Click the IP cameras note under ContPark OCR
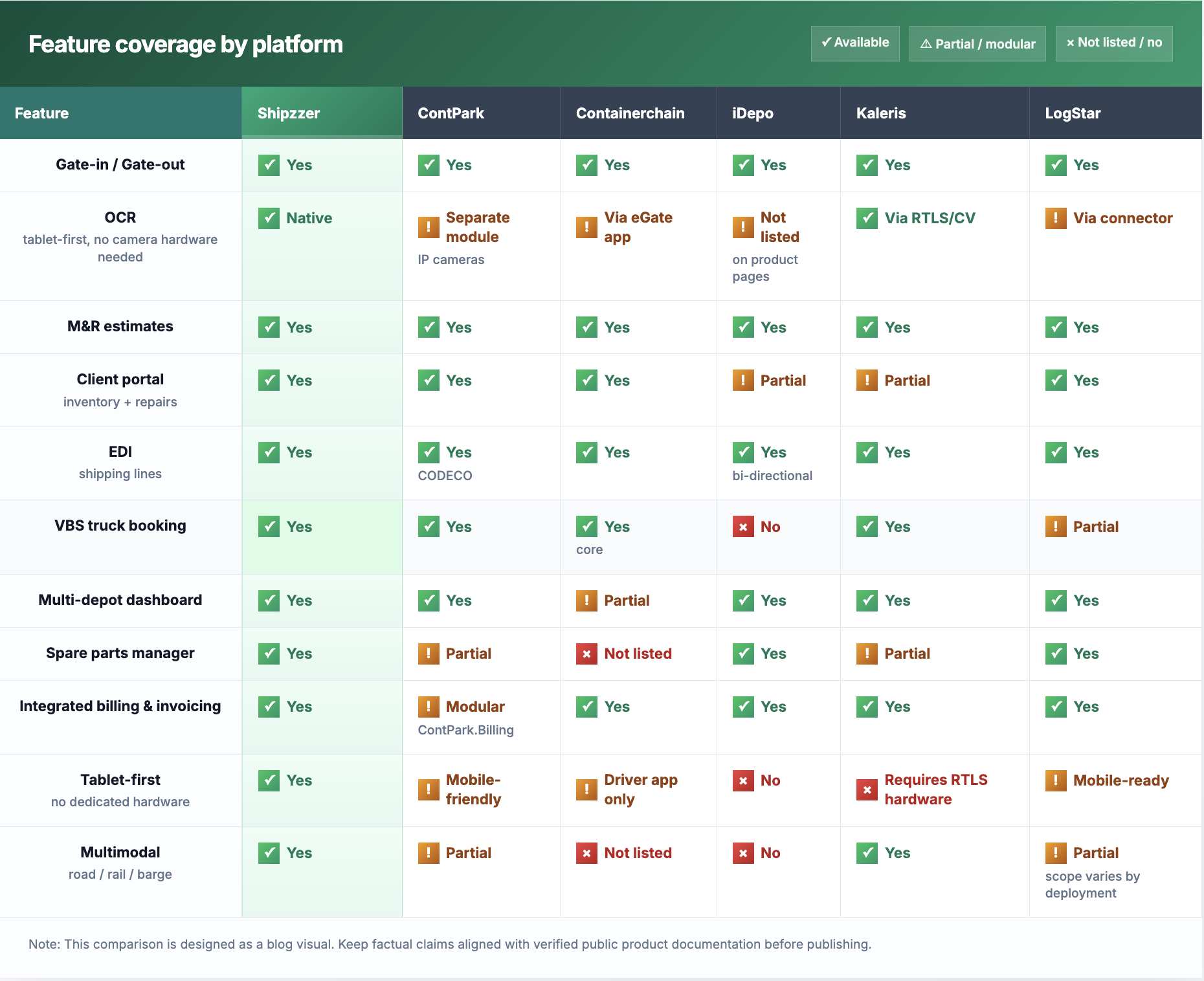The image size is (1204, 981). (x=451, y=259)
